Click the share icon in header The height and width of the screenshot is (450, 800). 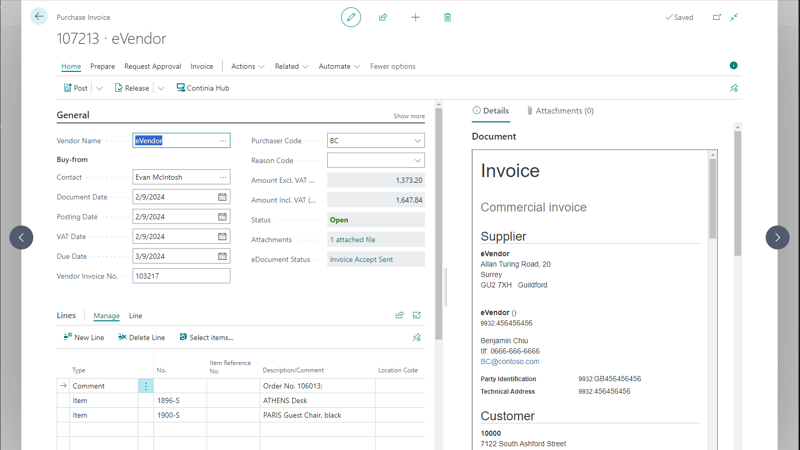(x=383, y=17)
